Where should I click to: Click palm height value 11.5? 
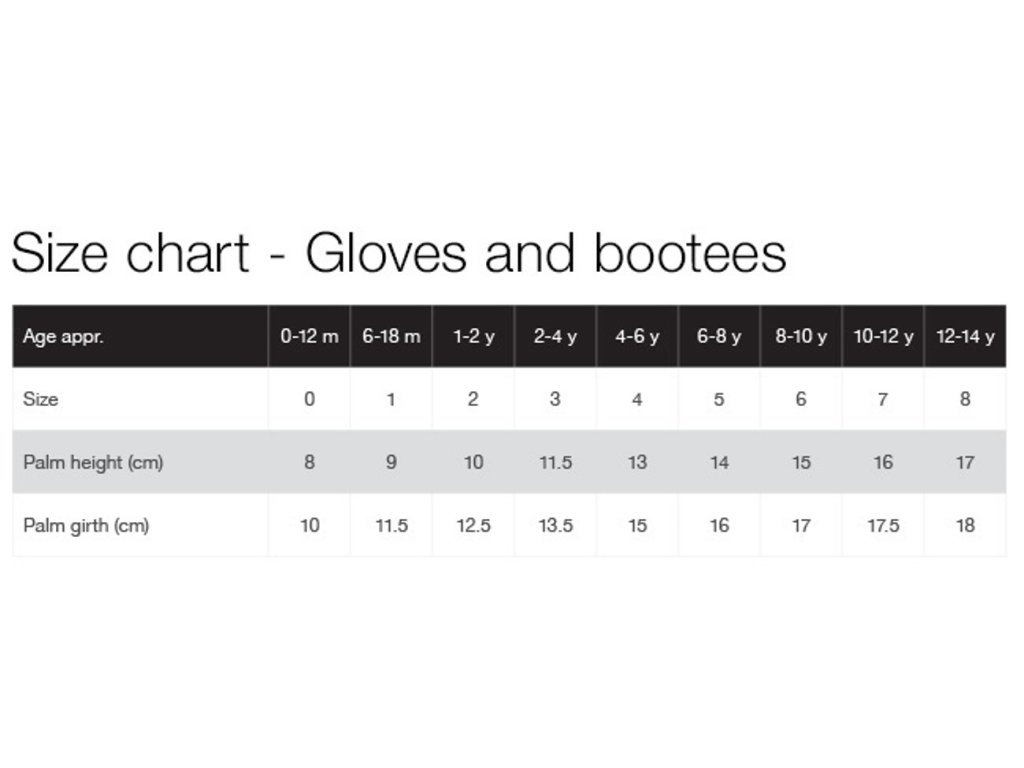(x=555, y=462)
